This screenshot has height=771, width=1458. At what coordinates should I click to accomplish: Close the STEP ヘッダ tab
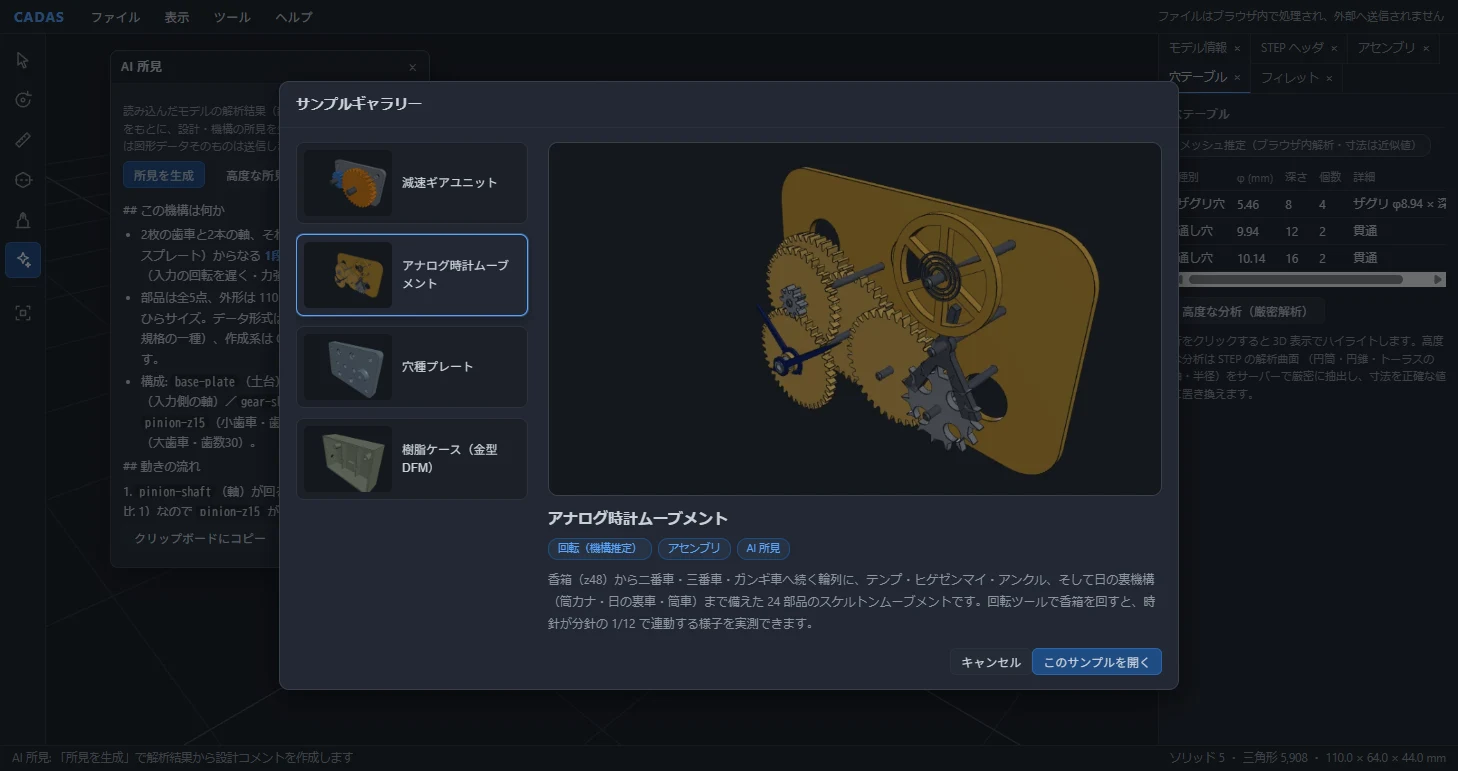(1333, 48)
